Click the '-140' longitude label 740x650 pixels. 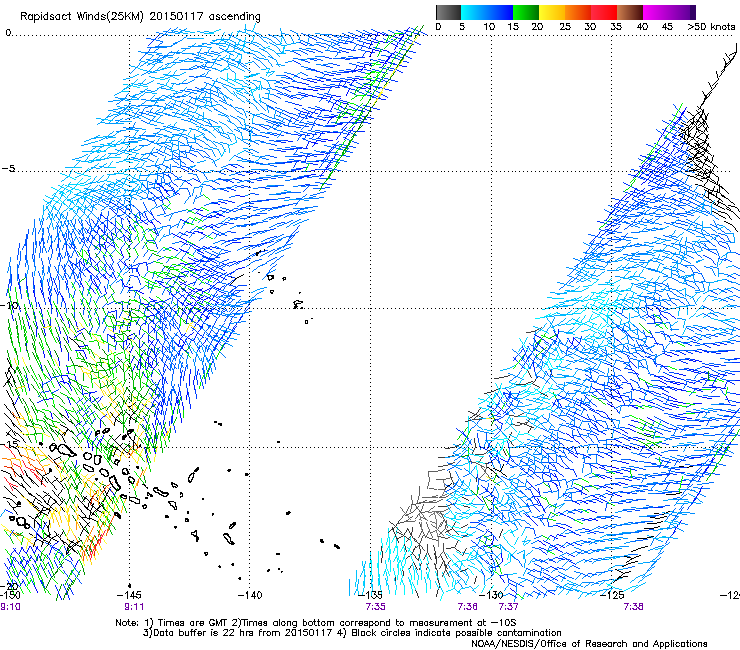pos(249,595)
